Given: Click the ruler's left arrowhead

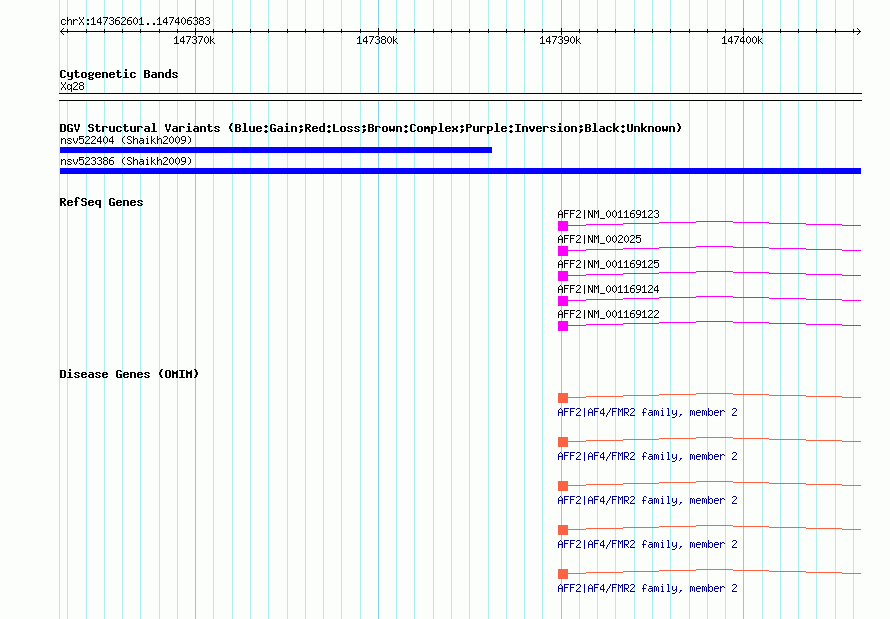Looking at the screenshot, I should pyautogui.click(x=63, y=32).
